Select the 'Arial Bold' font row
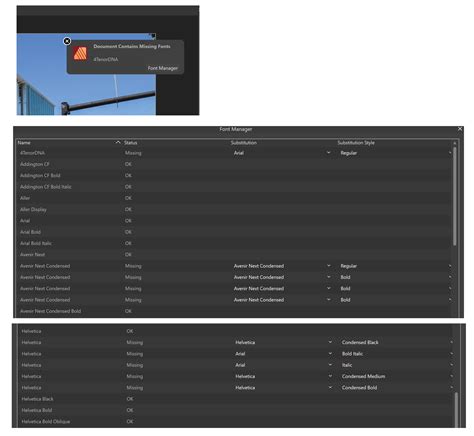 coord(234,232)
